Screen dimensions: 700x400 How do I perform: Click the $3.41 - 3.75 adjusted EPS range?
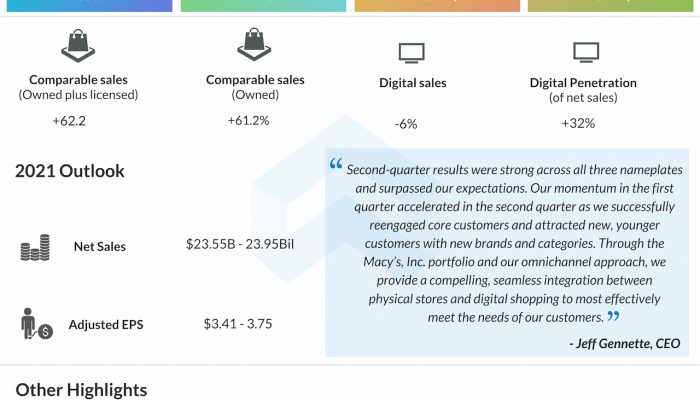(237, 323)
